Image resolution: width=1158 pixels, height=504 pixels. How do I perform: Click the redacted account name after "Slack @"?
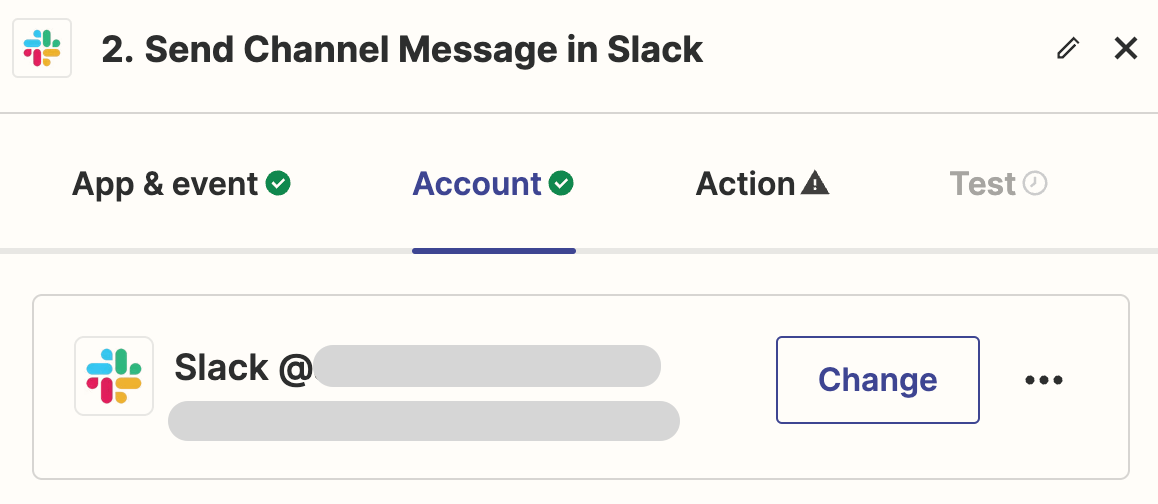pos(487,366)
